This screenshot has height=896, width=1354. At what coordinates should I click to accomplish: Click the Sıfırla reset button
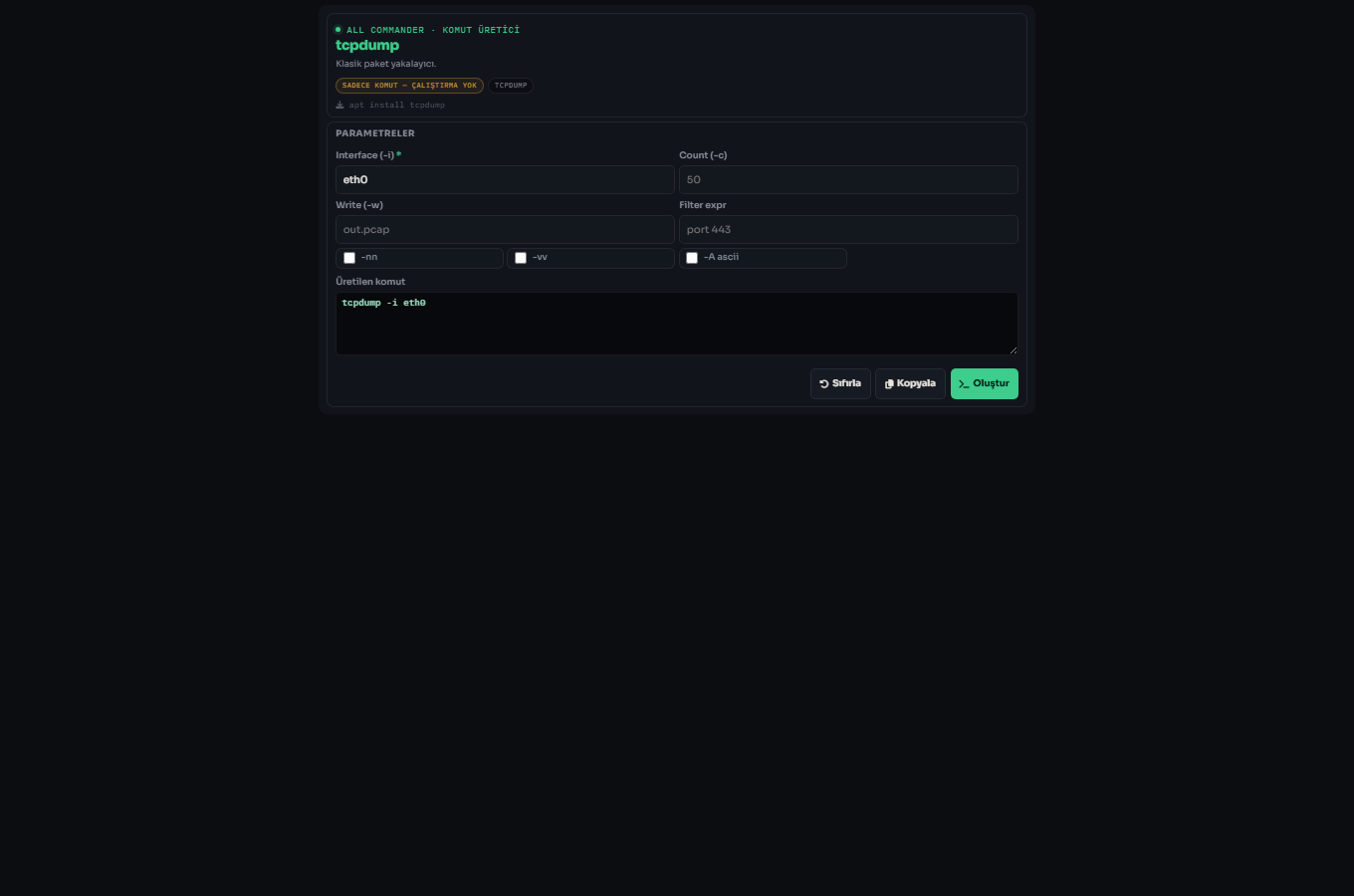click(x=840, y=384)
